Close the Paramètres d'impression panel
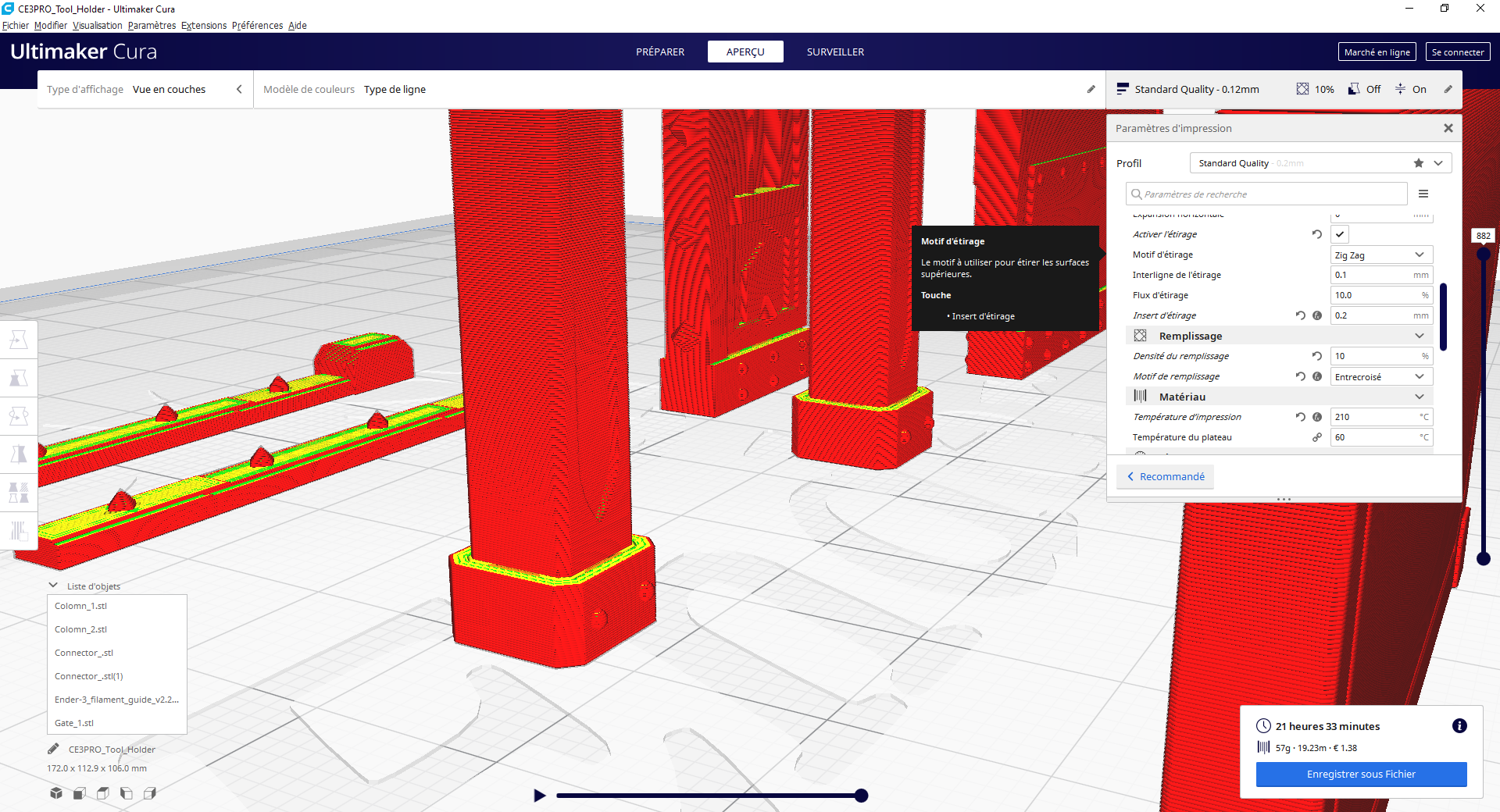1500x812 pixels. pyautogui.click(x=1448, y=128)
